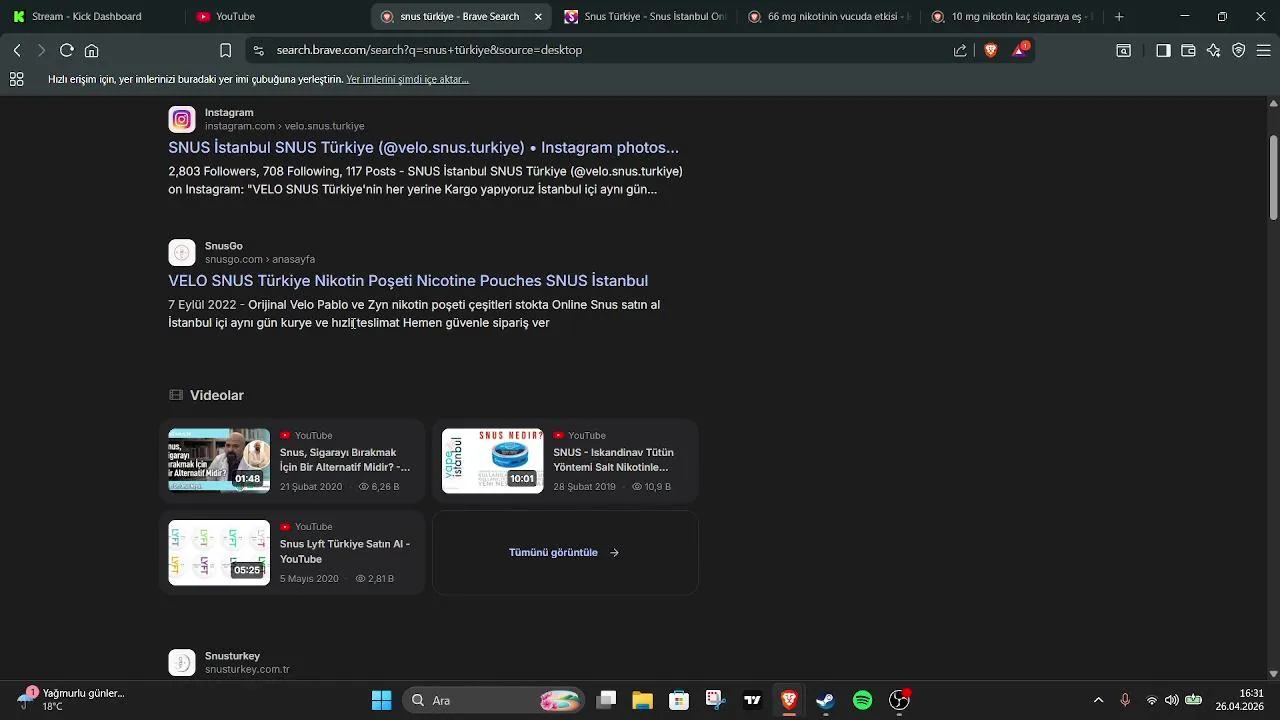The image size is (1280, 720).
Task: Click scrollbar down arrow
Action: tap(1273, 673)
